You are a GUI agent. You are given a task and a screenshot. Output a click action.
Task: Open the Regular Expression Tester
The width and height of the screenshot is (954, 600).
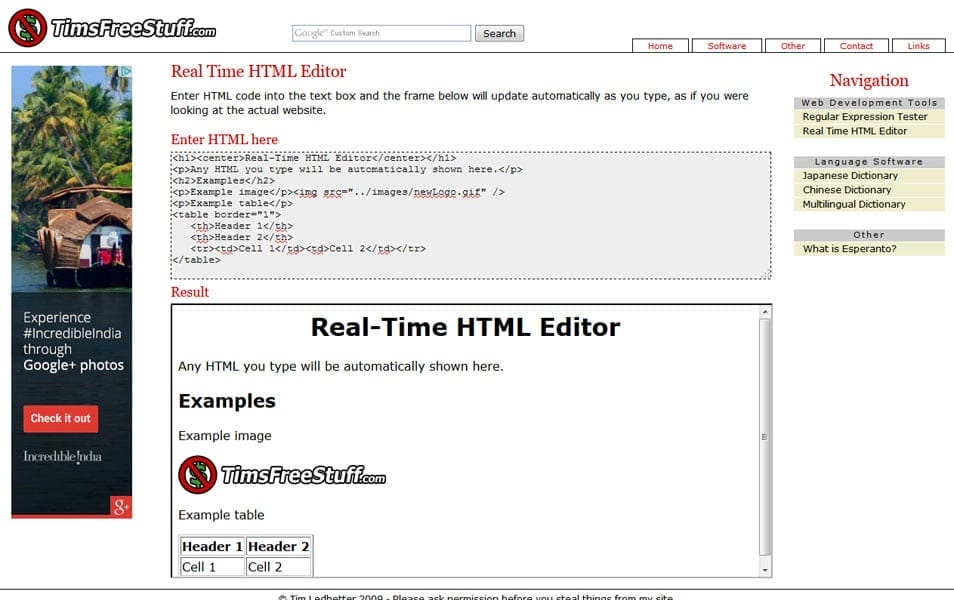click(x=864, y=117)
